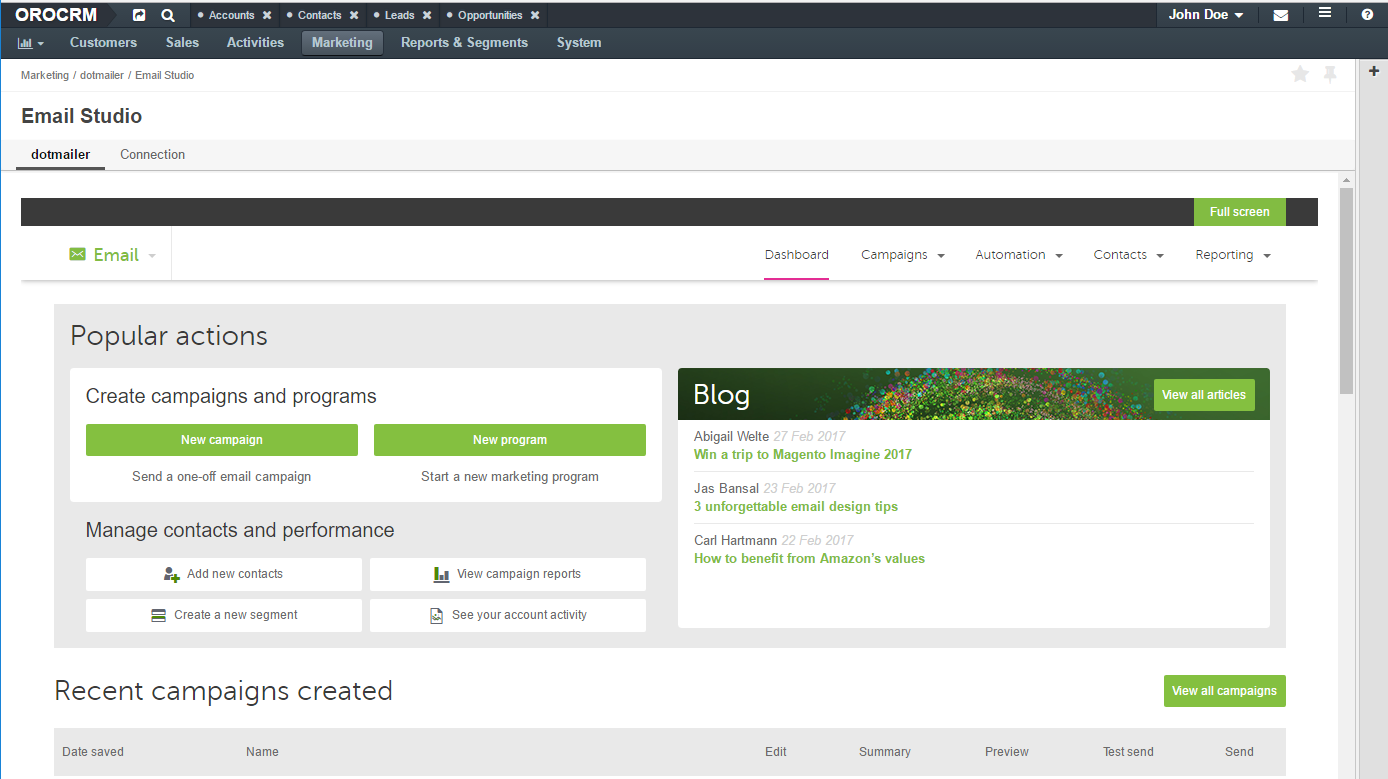Click the Name column header
Image resolution: width=1388 pixels, height=779 pixels.
point(262,752)
